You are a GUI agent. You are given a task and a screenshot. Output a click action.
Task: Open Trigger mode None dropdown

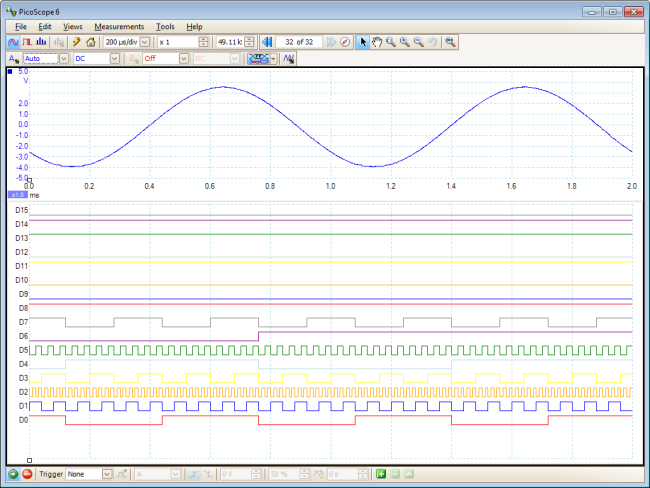pyautogui.click(x=107, y=474)
